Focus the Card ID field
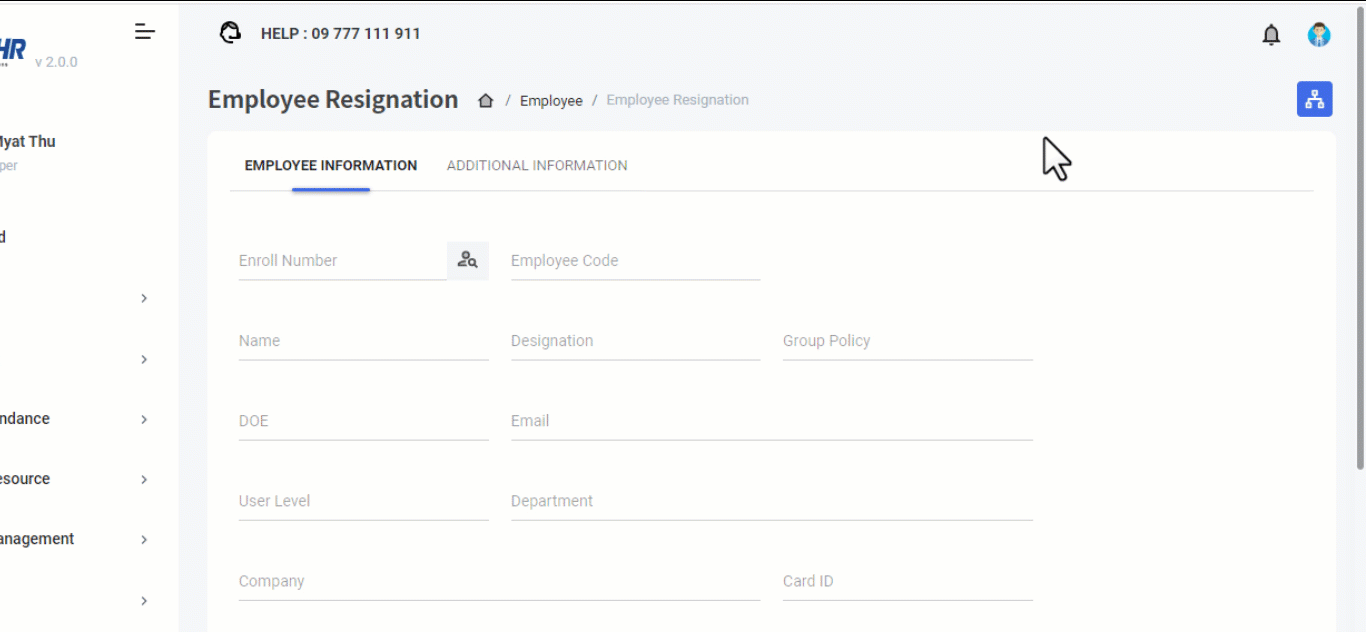Image resolution: width=1366 pixels, height=632 pixels. [907, 581]
